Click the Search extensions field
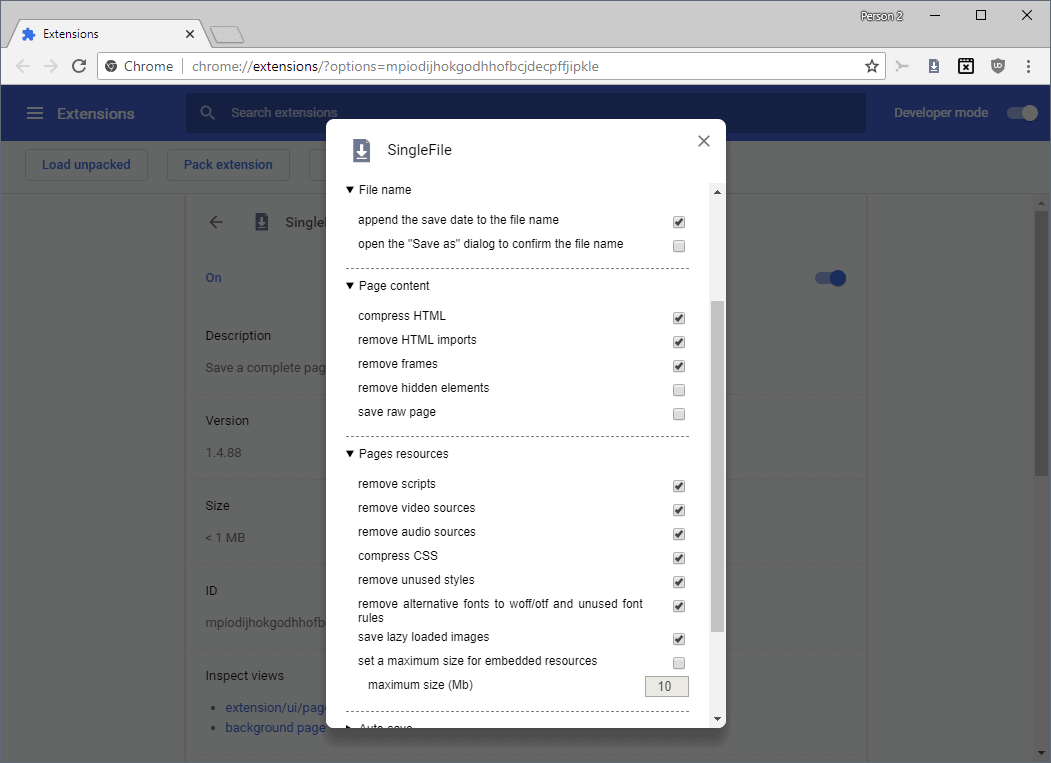Screen dimensions: 1051x763 click(526, 113)
